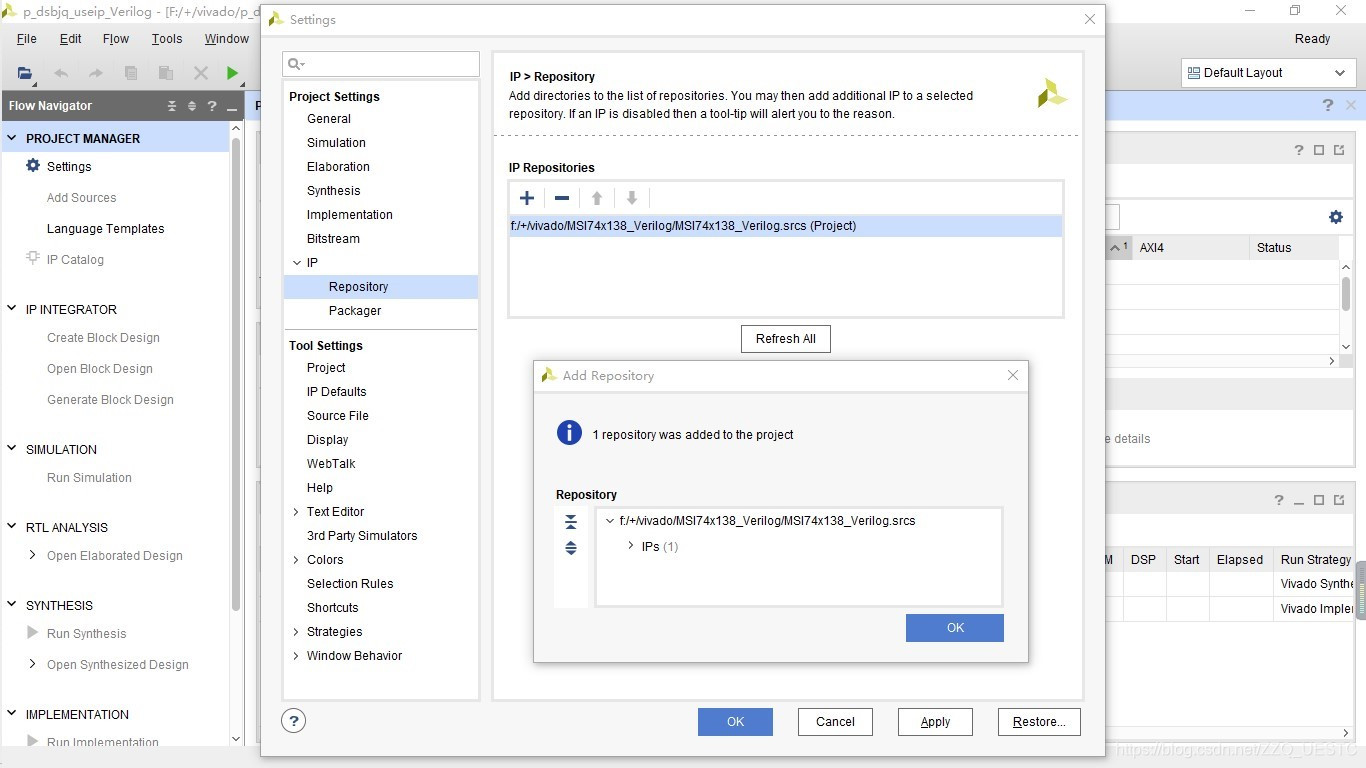Click the Move Up arrow in IP Repositories
The image size is (1366, 768).
[597, 198]
